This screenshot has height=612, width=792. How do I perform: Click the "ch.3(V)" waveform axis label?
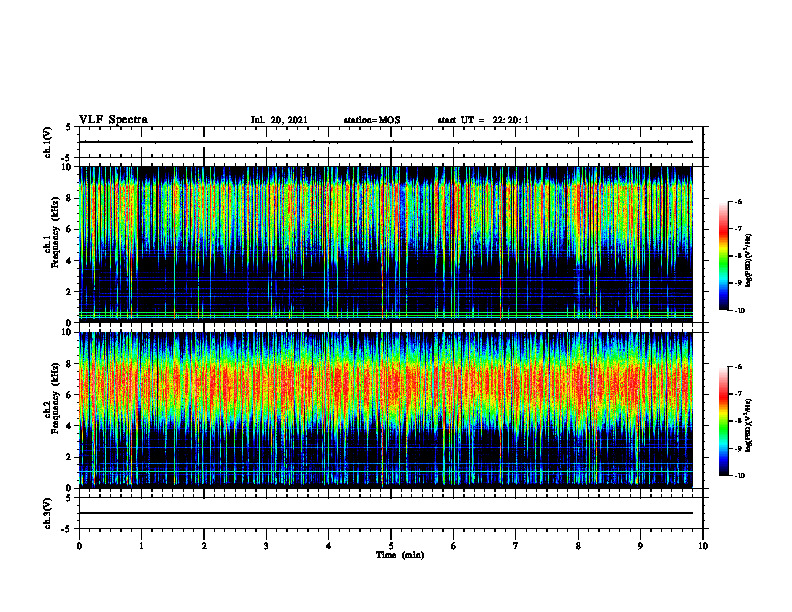tap(47, 513)
